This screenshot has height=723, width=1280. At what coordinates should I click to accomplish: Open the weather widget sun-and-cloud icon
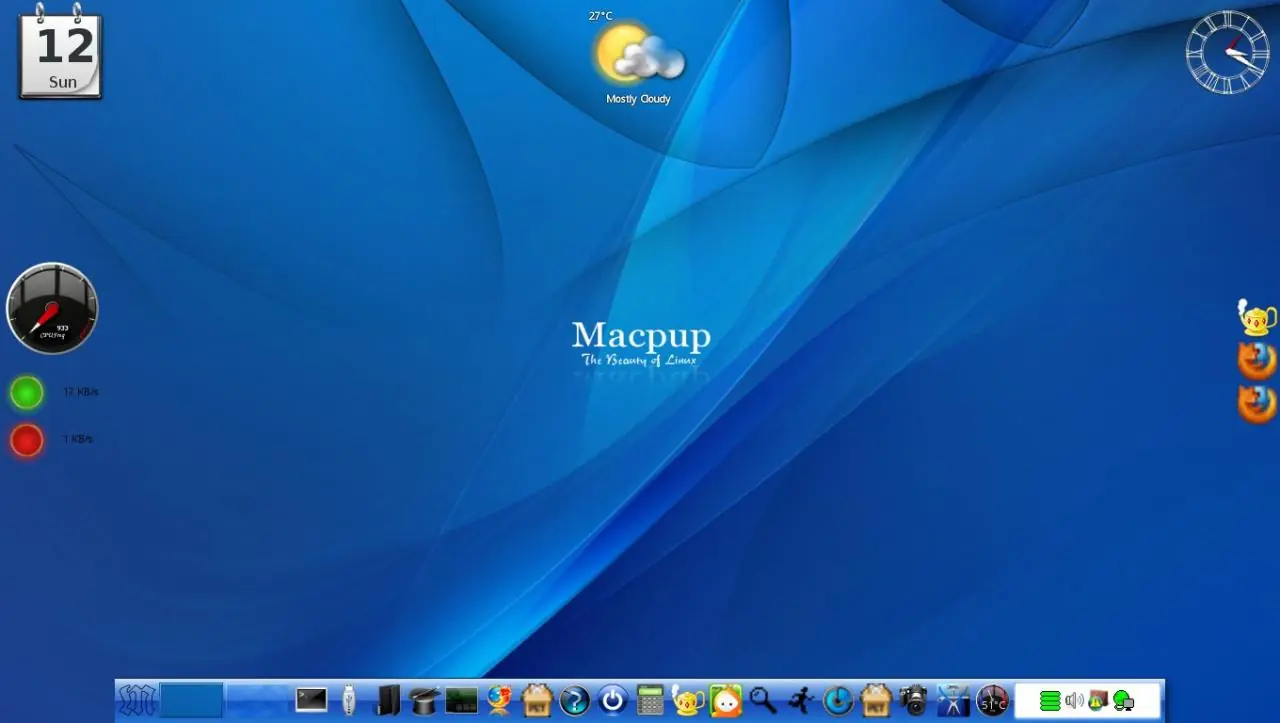[641, 54]
